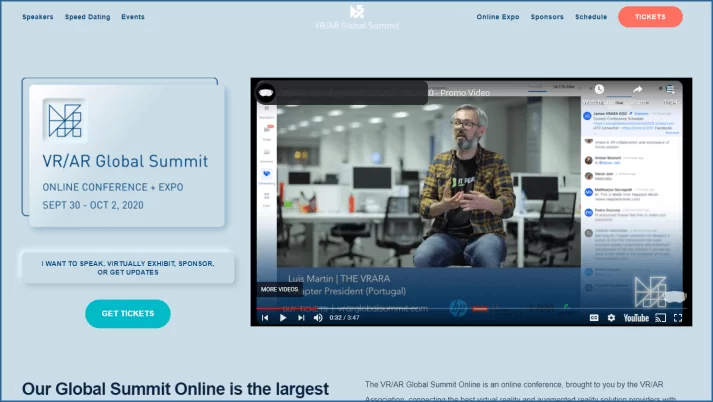Image resolution: width=713 pixels, height=402 pixels.
Task: Cast the video to a device
Action: [x=660, y=318]
